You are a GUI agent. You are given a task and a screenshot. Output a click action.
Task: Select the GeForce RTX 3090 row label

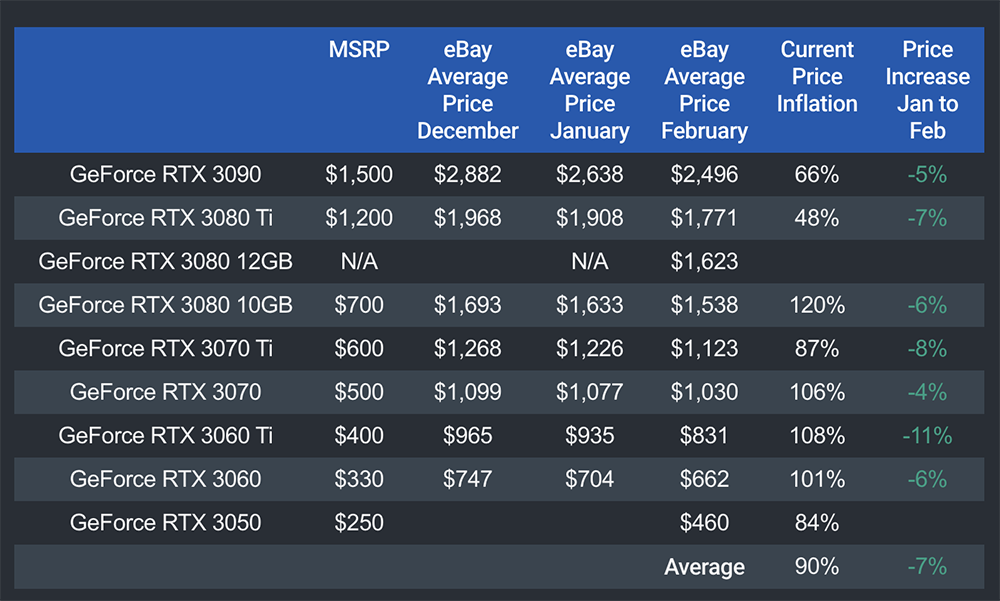[x=165, y=175]
